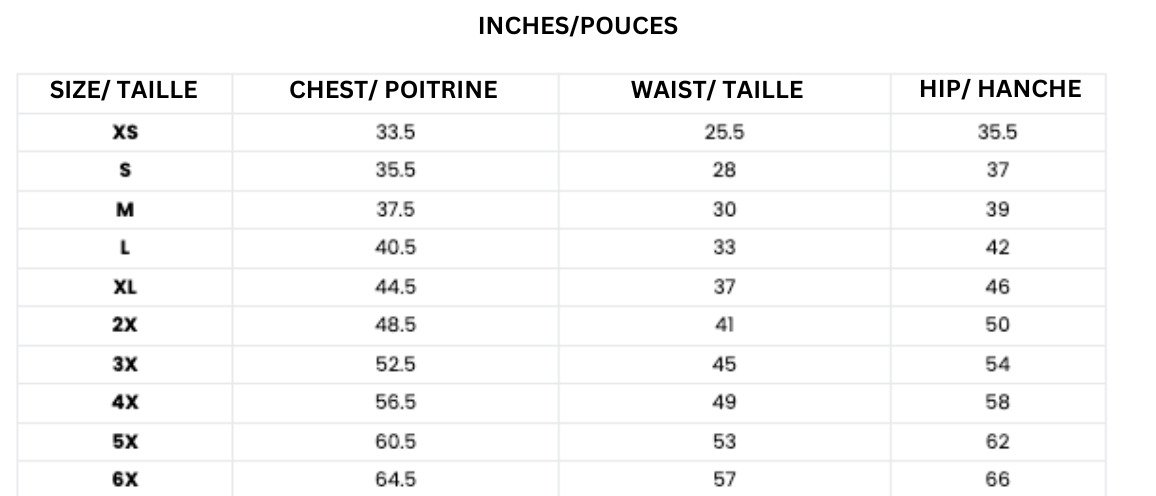Select the HIP/ HANCHE column header
1156x496 pixels.
pos(1000,89)
